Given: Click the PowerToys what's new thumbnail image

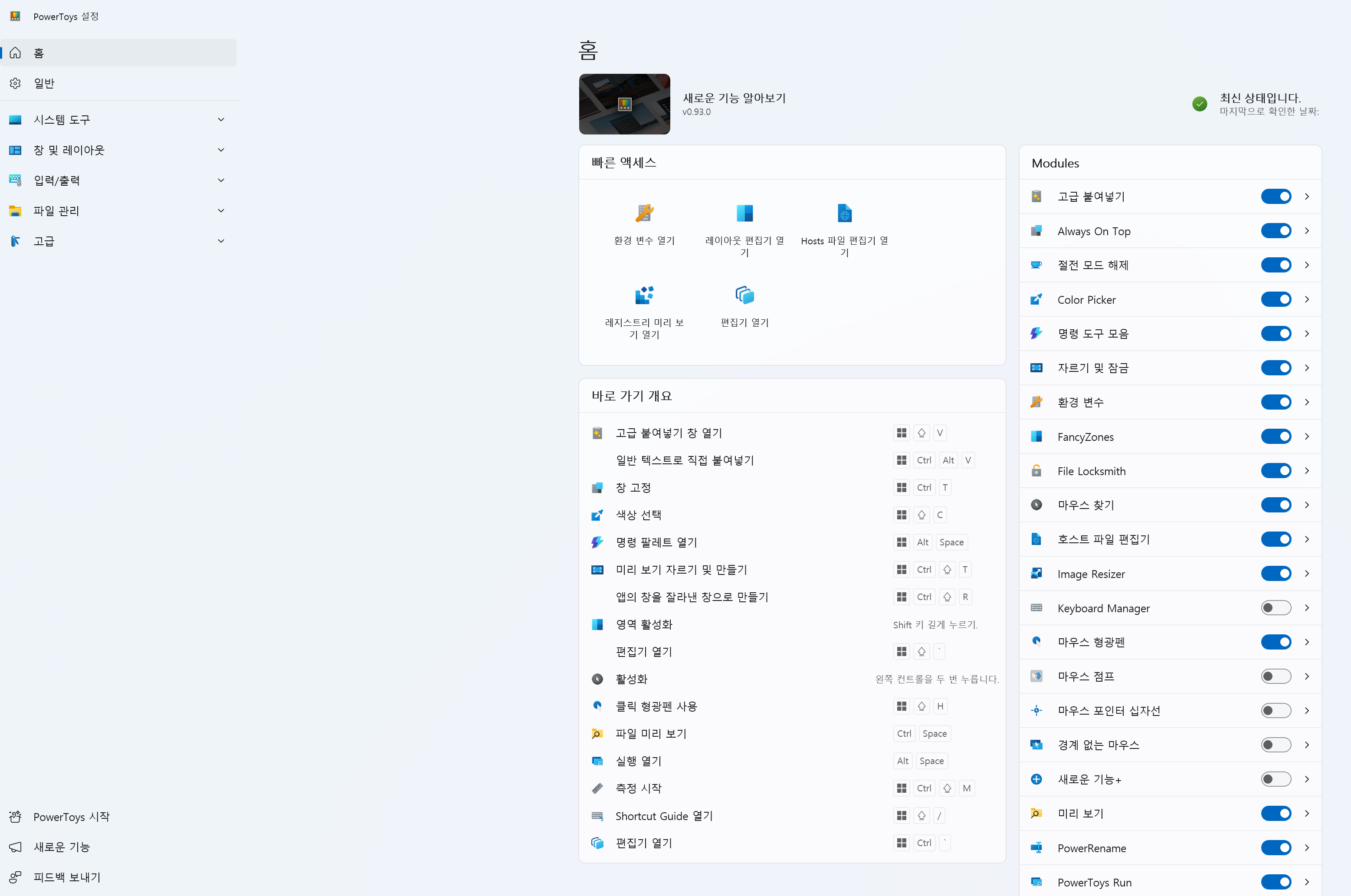Looking at the screenshot, I should coord(624,104).
